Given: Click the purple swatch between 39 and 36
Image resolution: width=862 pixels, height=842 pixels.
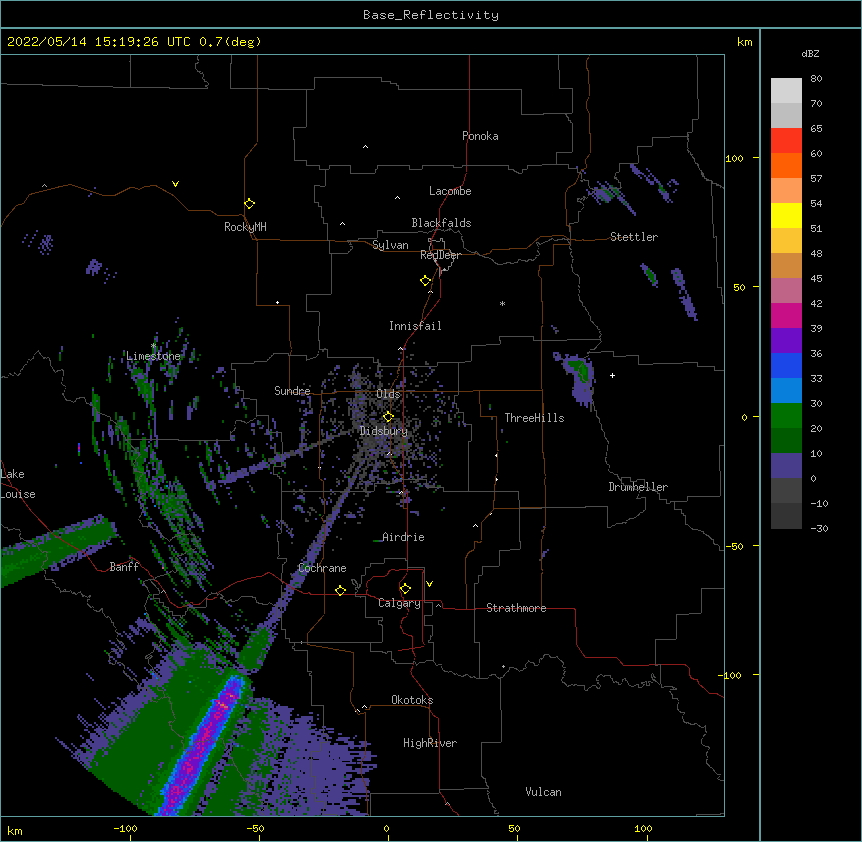Looking at the screenshot, I should click(x=786, y=340).
